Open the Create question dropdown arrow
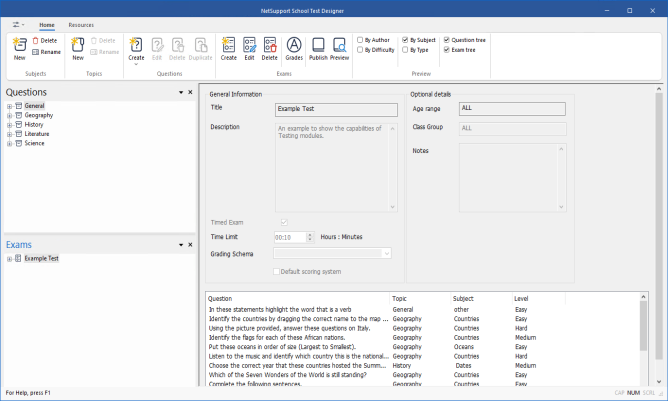668x401 pixels. [136, 64]
